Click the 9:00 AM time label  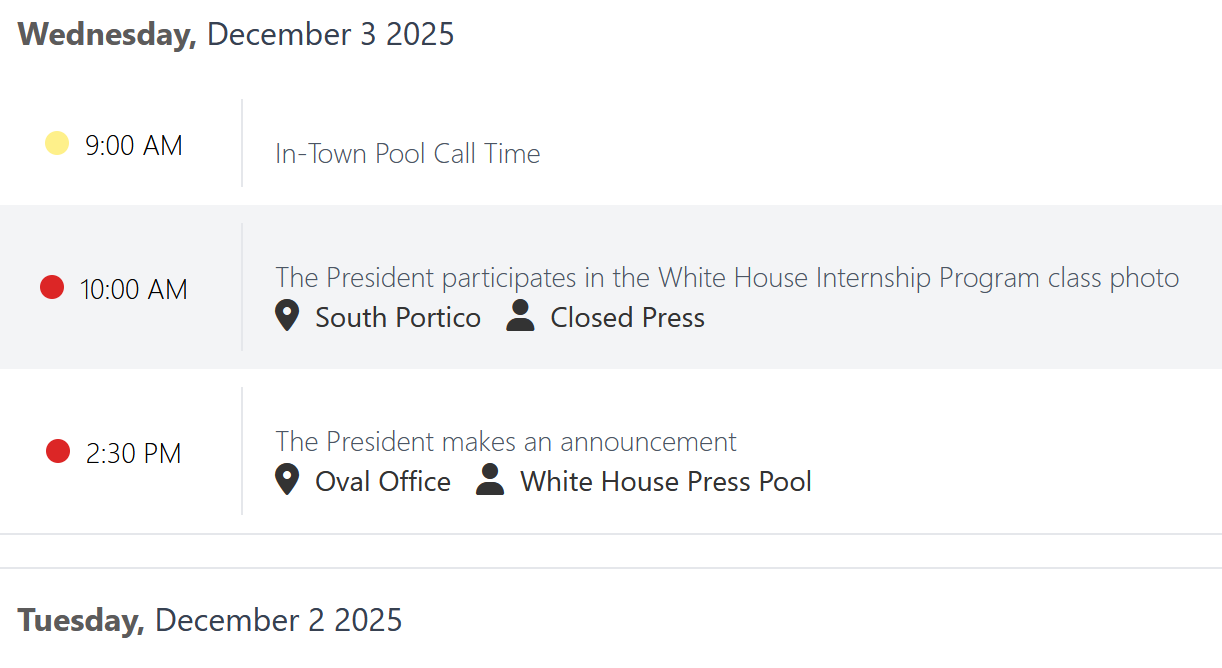(x=134, y=146)
